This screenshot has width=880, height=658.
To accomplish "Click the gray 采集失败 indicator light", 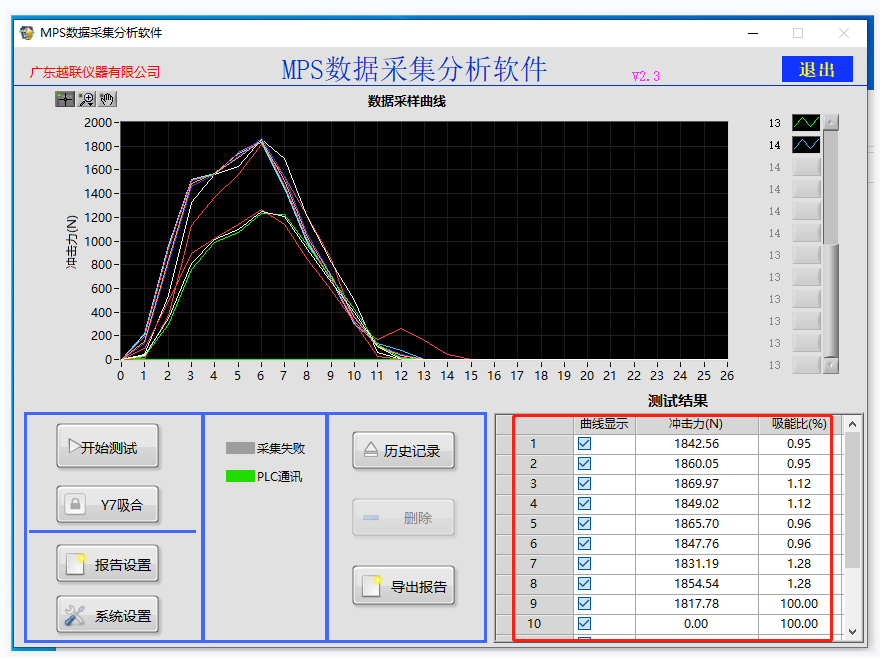I will click(240, 449).
